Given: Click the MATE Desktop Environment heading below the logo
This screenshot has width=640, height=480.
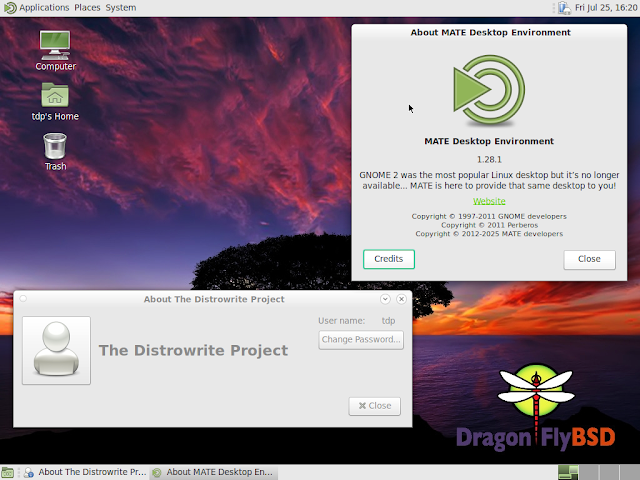Looking at the screenshot, I should (489, 141).
